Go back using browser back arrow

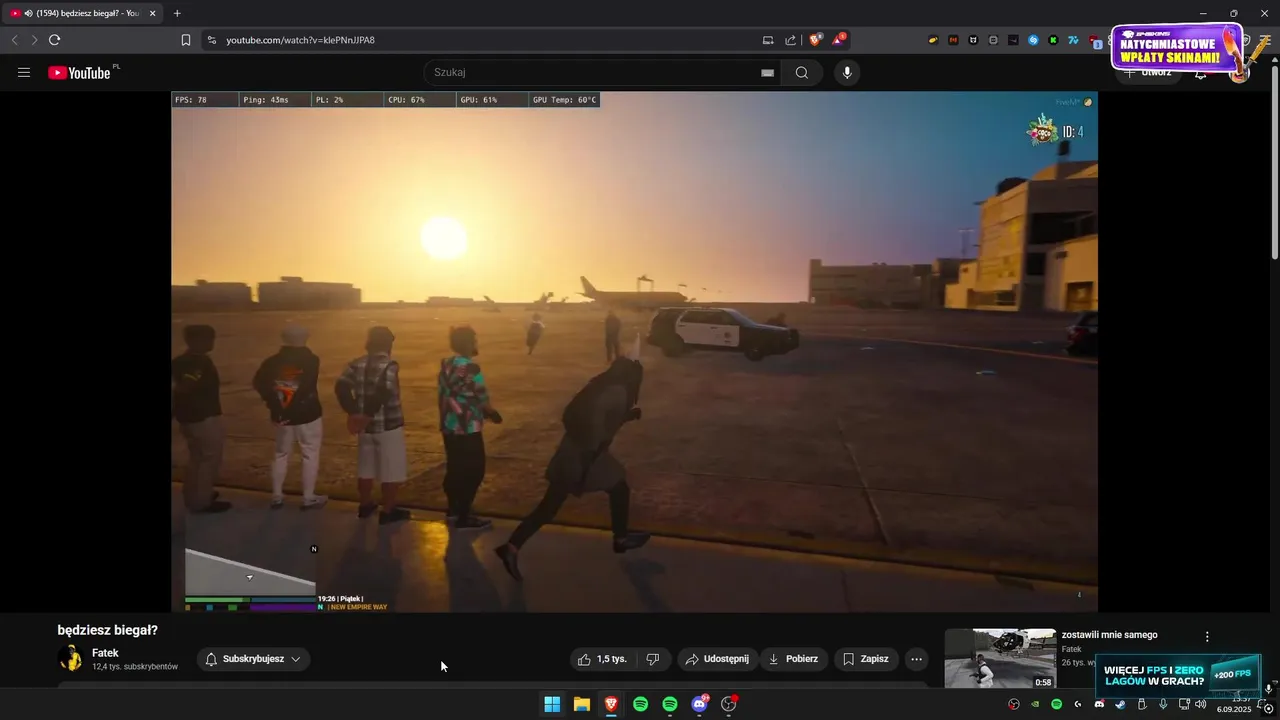click(x=14, y=40)
